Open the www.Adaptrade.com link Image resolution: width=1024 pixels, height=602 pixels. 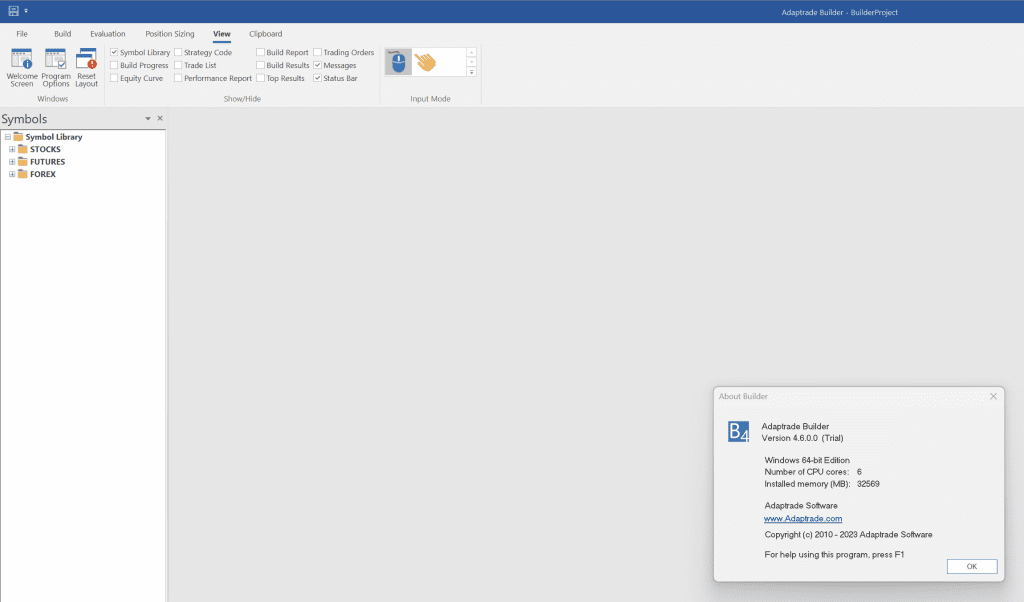pos(802,519)
